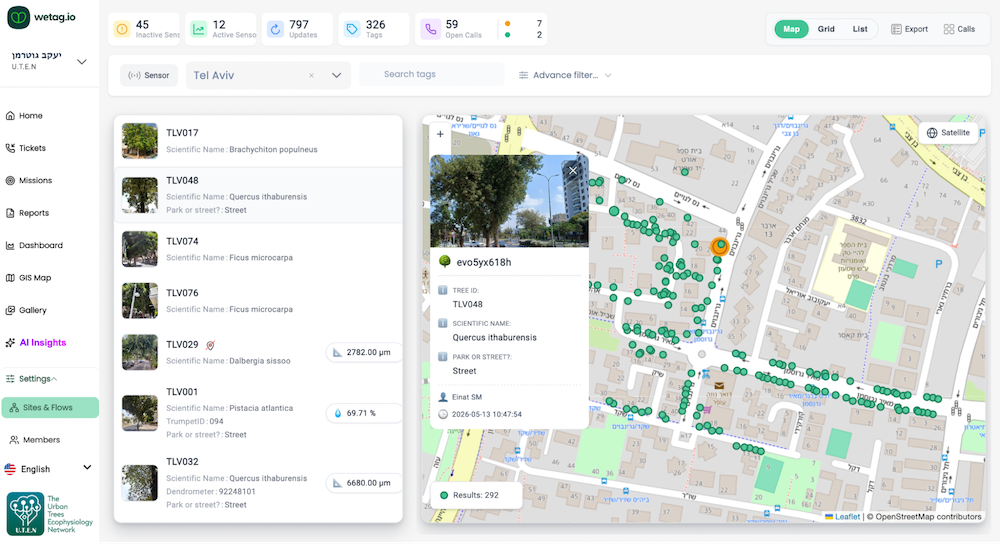Click the 69.71 % moisture reading
This screenshot has height=544, width=1000.
pos(363,413)
